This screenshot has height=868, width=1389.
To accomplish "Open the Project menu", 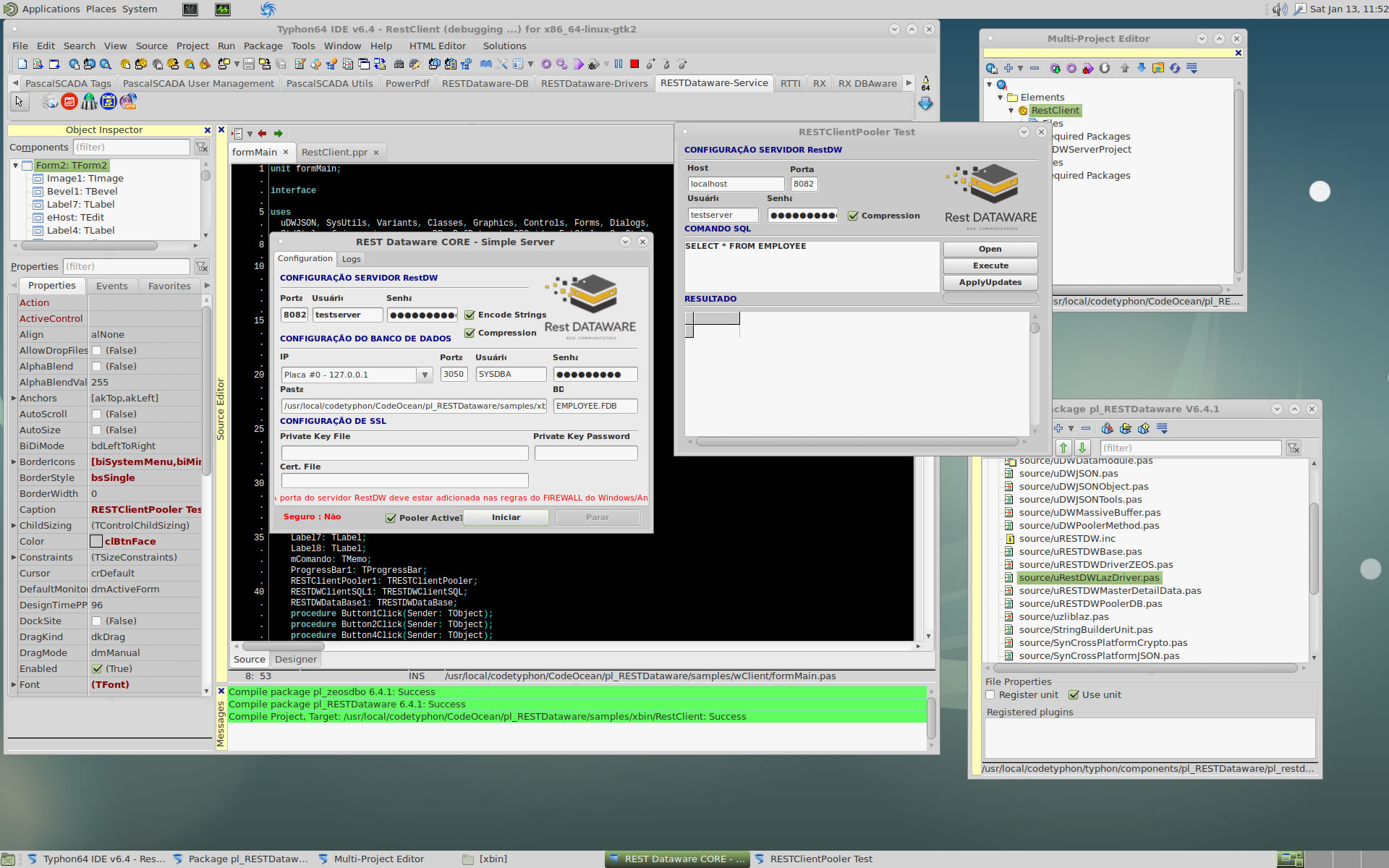I will pyautogui.click(x=192, y=46).
